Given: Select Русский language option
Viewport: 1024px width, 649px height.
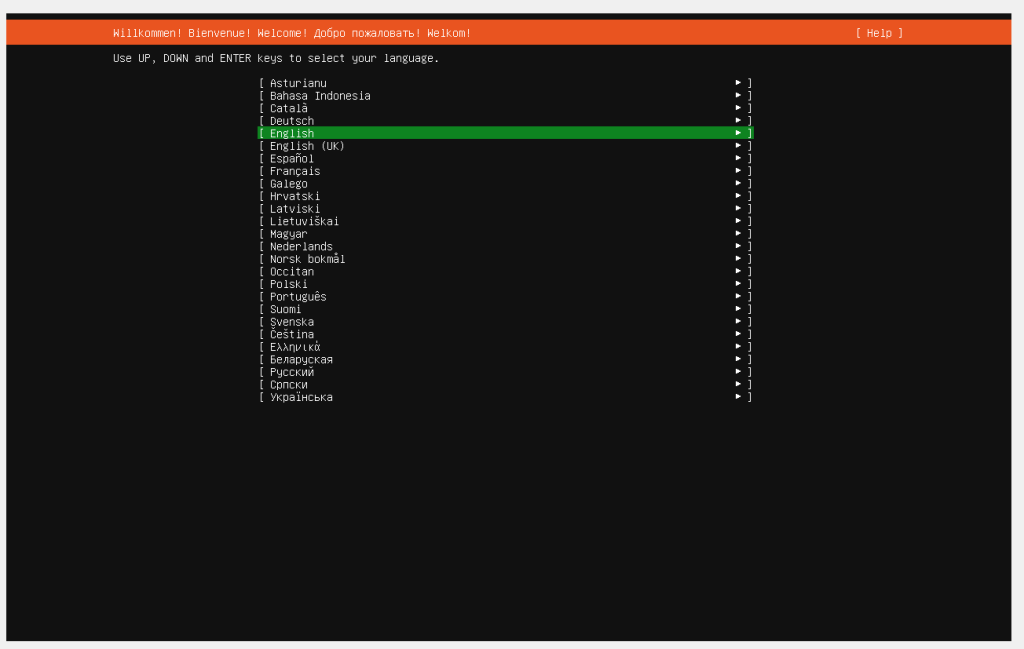Looking at the screenshot, I should point(292,372).
